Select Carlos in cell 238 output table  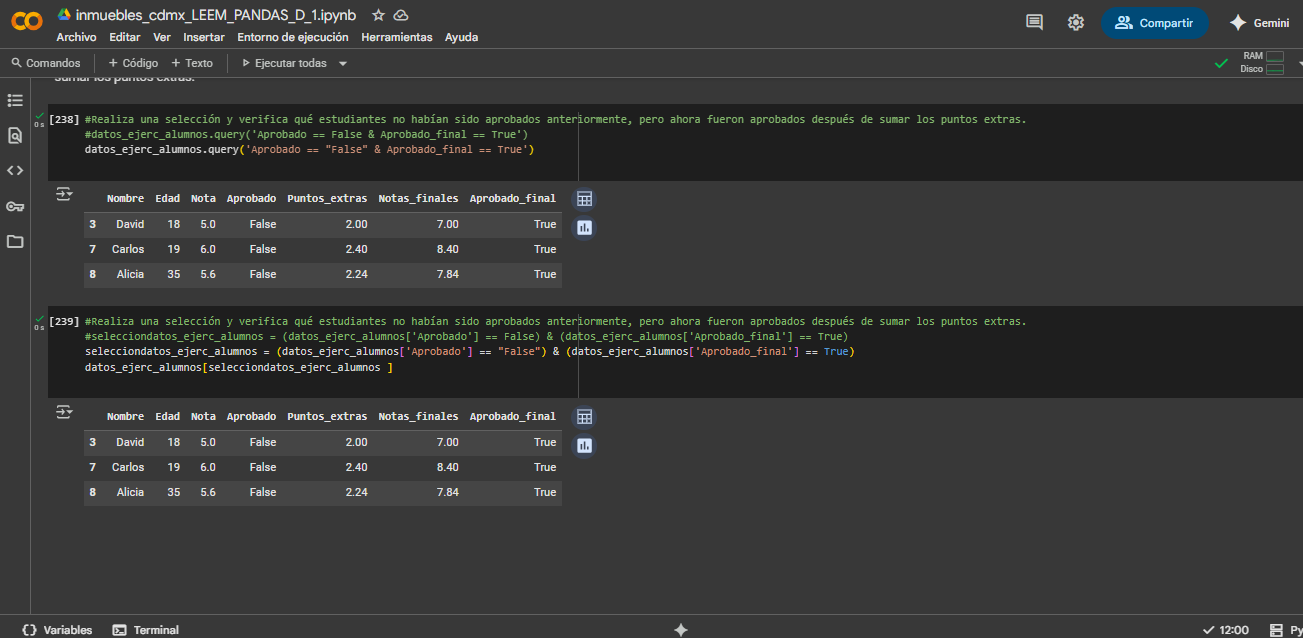pyautogui.click(x=128, y=249)
